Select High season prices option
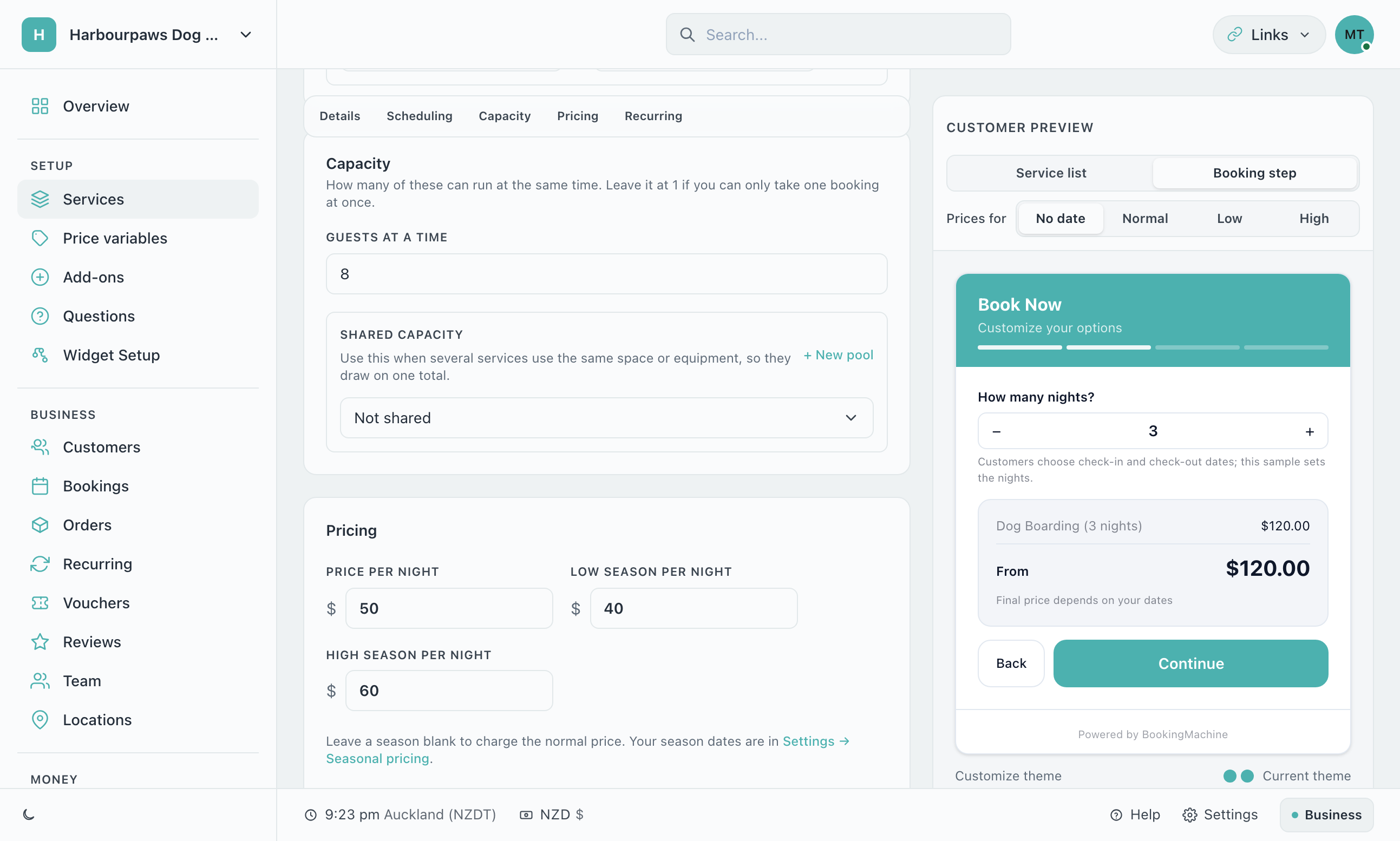This screenshot has height=841, width=1400. [1314, 218]
